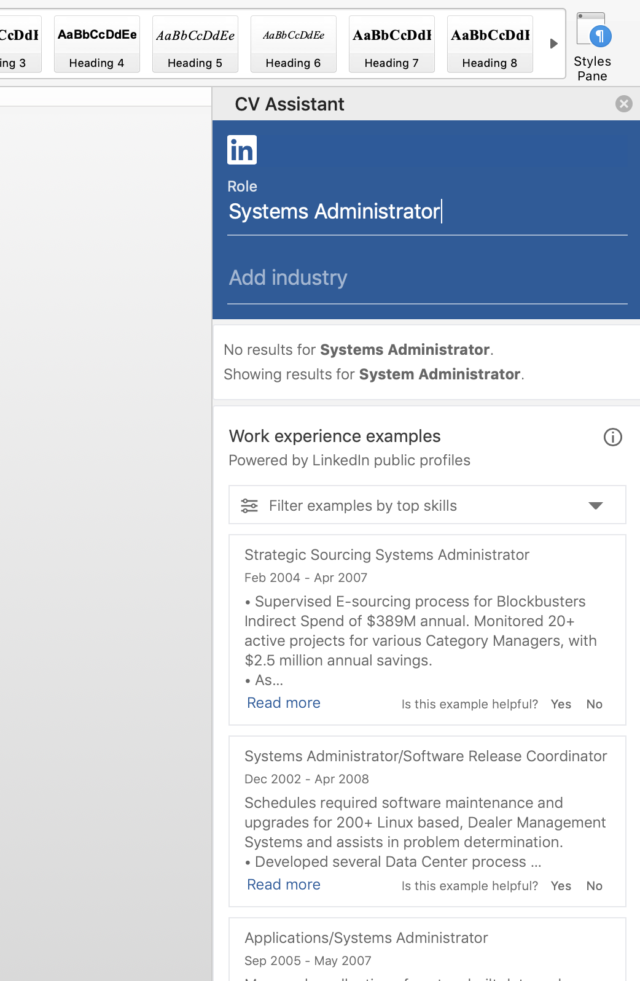Image resolution: width=640 pixels, height=981 pixels.
Task: Select the Heading 6 style
Action: (x=293, y=45)
